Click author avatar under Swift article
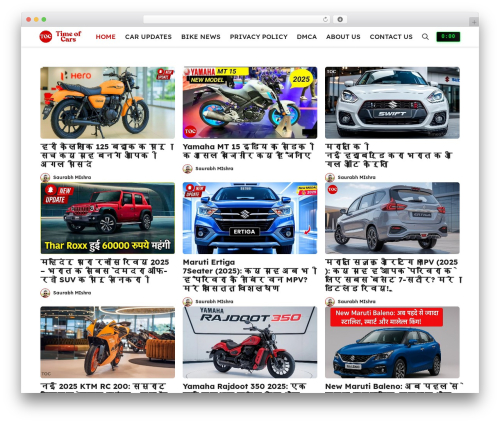Screen dimensions: 500x423 330,177
